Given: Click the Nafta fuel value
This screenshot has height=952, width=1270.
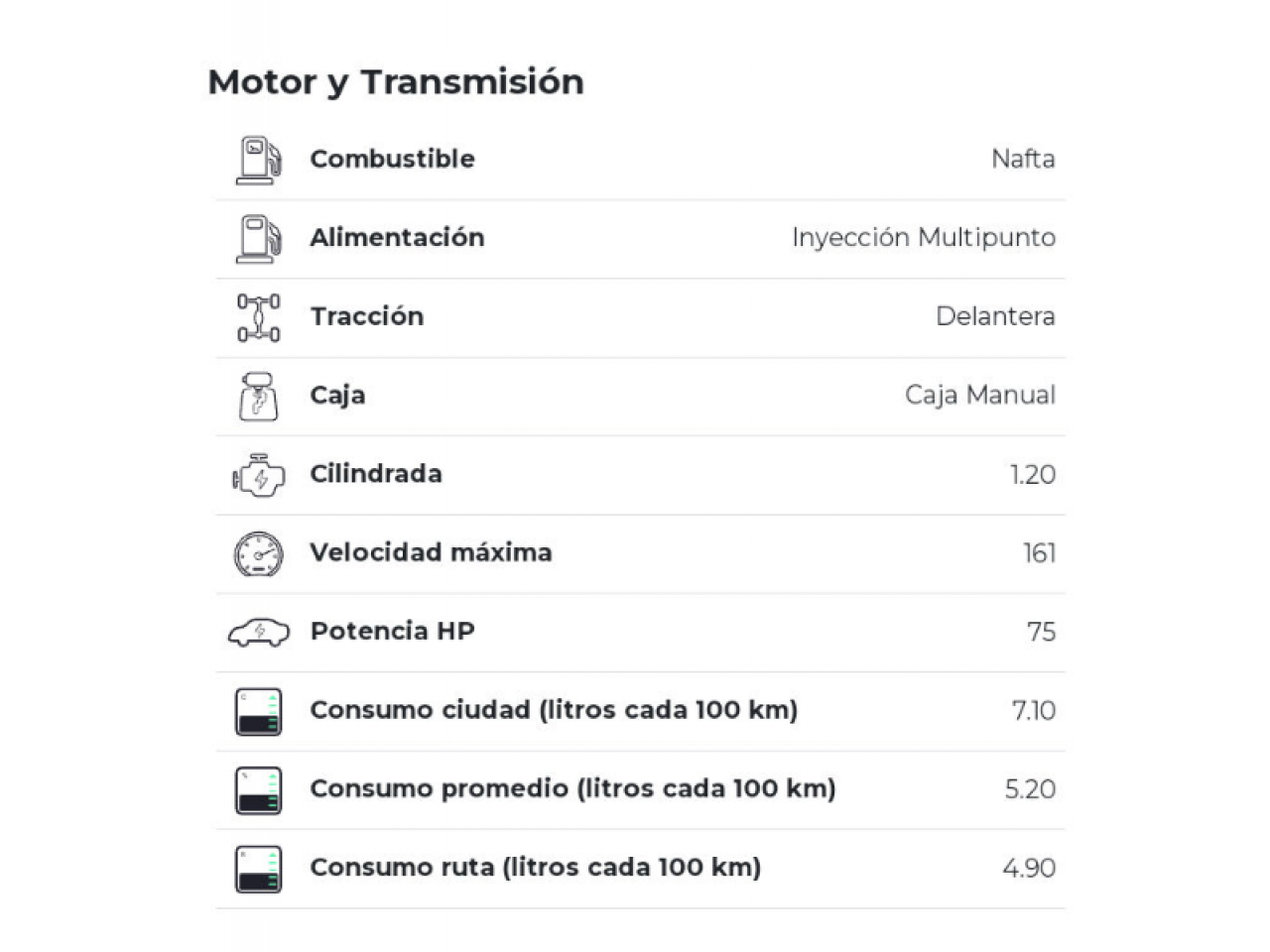Looking at the screenshot, I should coord(1023,159).
